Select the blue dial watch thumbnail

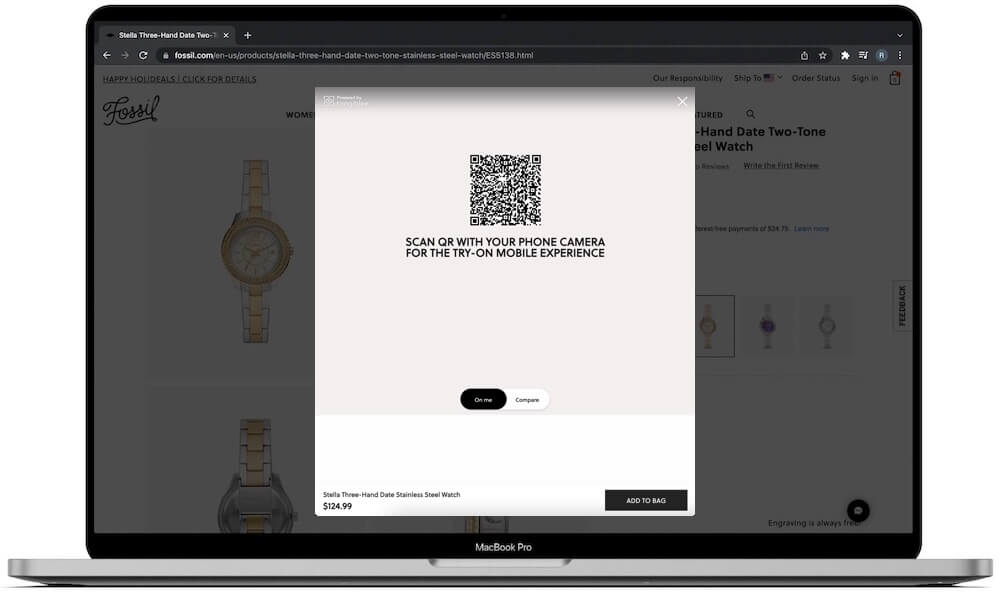point(767,326)
